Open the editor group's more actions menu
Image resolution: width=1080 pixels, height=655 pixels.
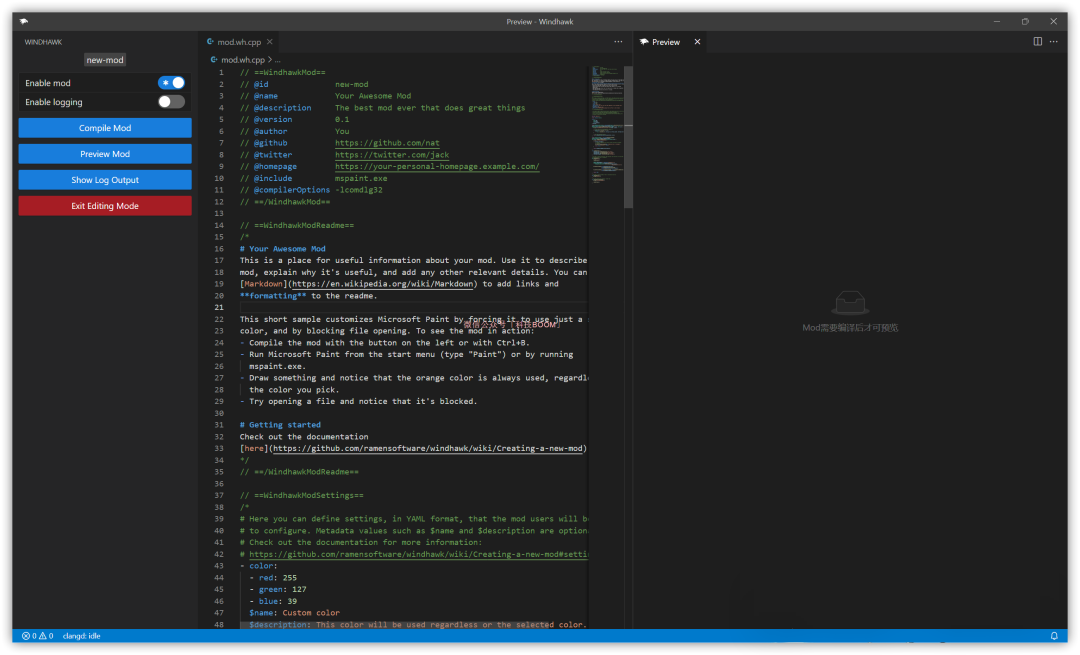(x=618, y=42)
